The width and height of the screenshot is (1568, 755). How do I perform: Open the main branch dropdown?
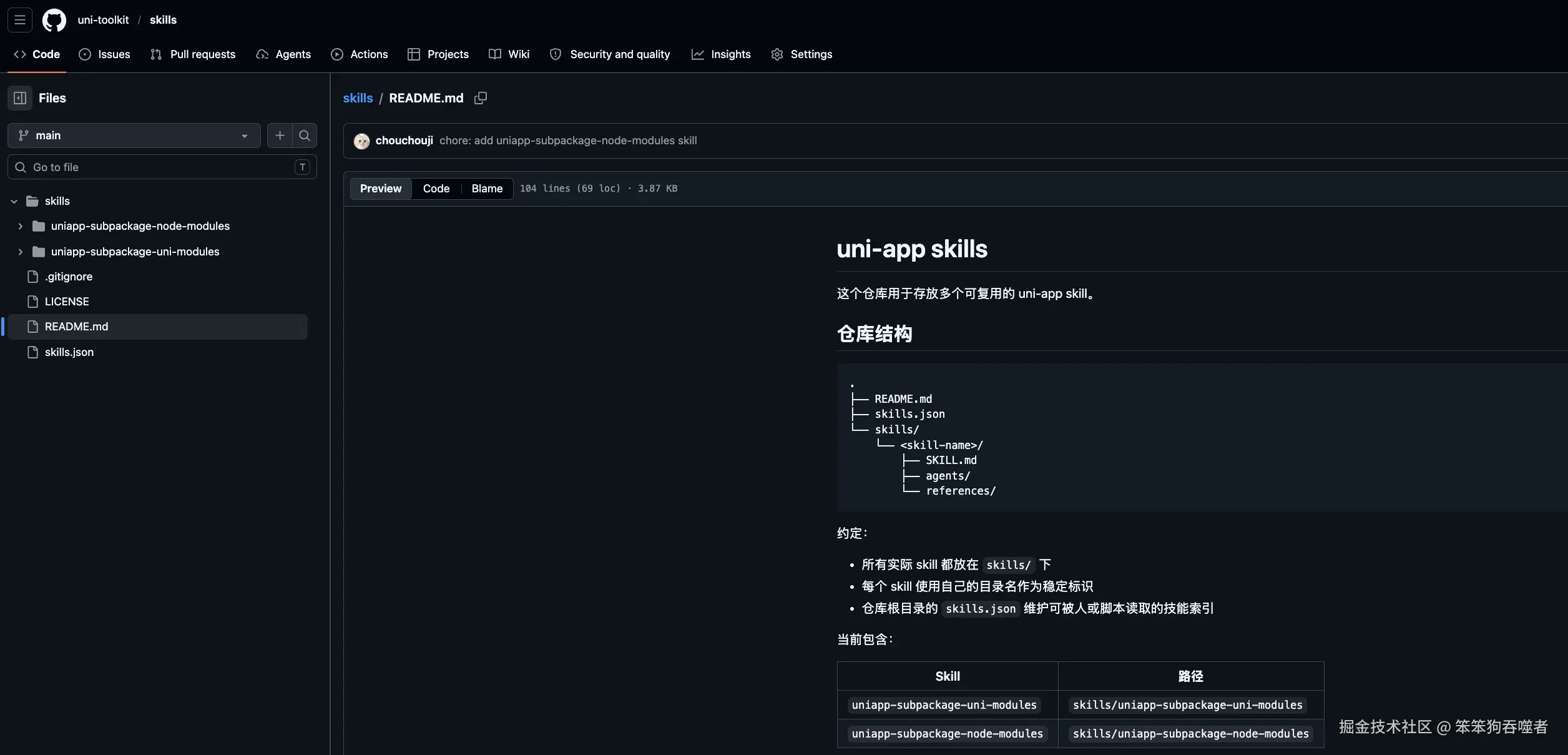coord(134,136)
